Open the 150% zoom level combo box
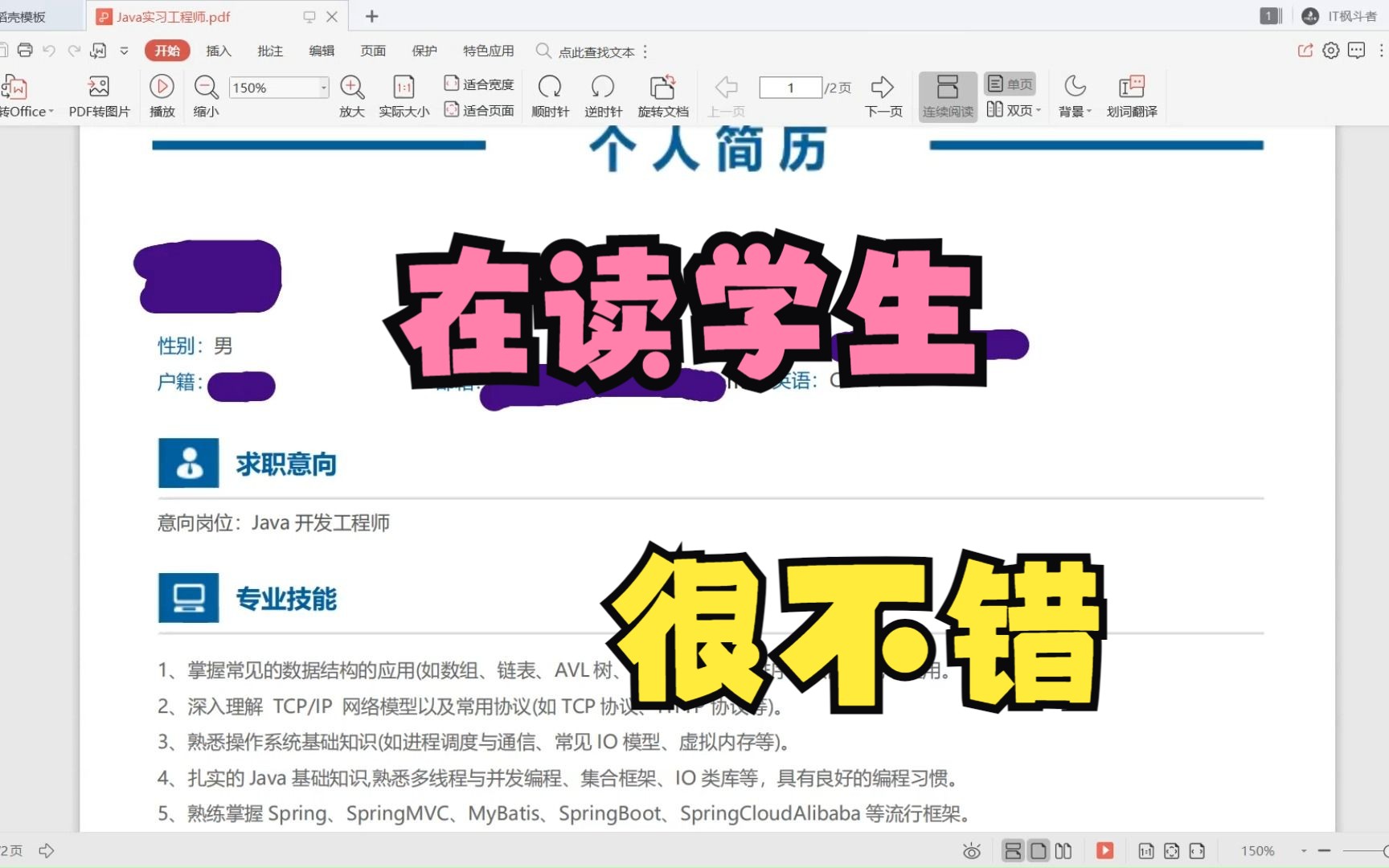The height and width of the screenshot is (868, 1389). click(279, 88)
